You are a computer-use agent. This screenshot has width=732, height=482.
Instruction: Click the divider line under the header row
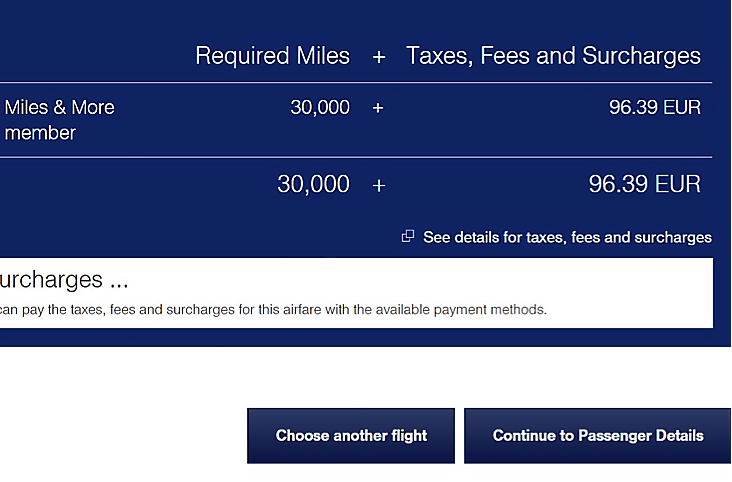(356, 83)
